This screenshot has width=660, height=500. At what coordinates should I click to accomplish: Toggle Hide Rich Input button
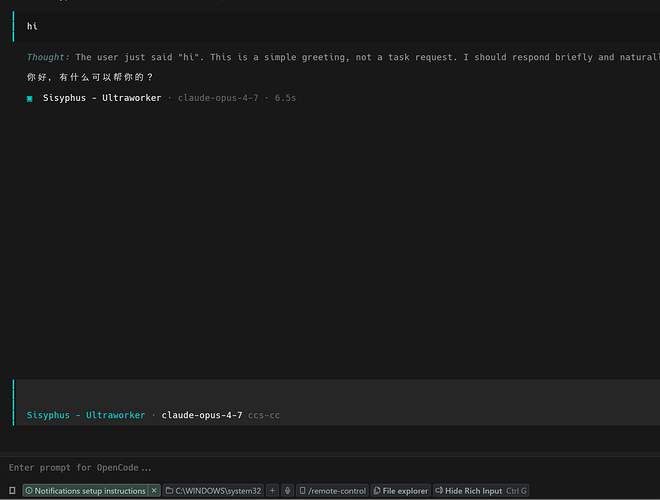(481, 491)
